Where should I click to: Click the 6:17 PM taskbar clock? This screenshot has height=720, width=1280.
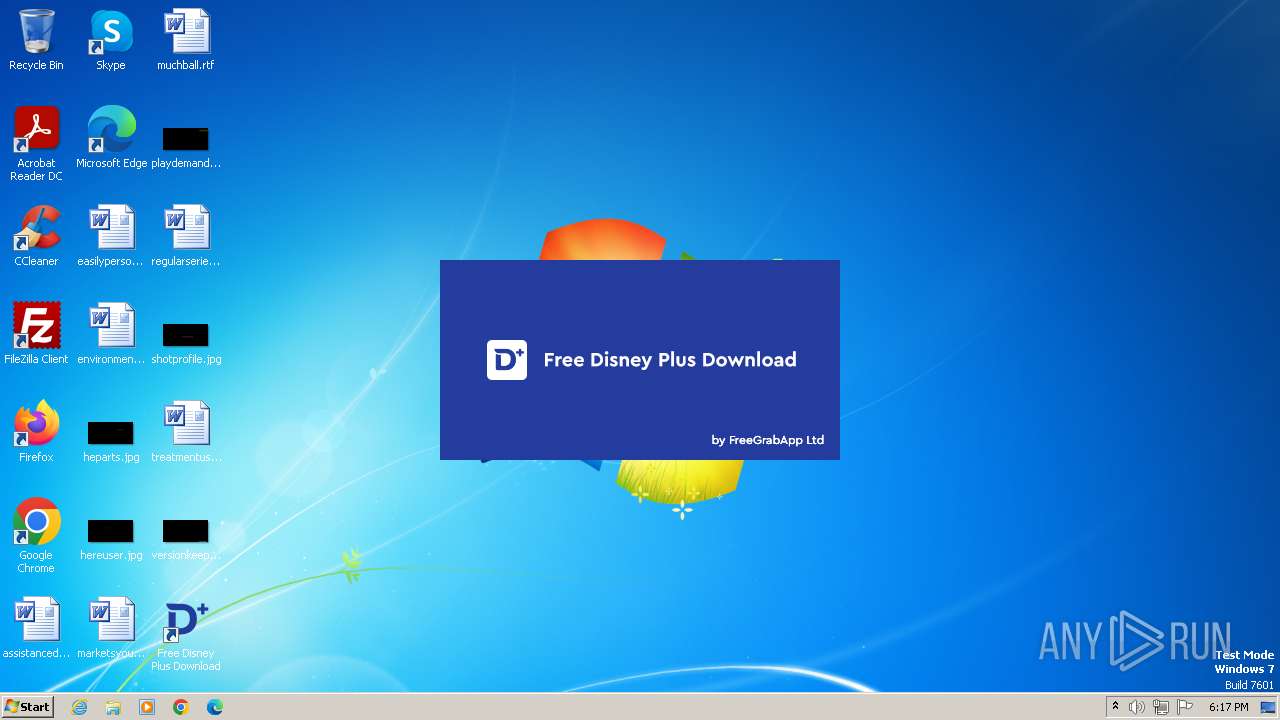coord(1229,707)
